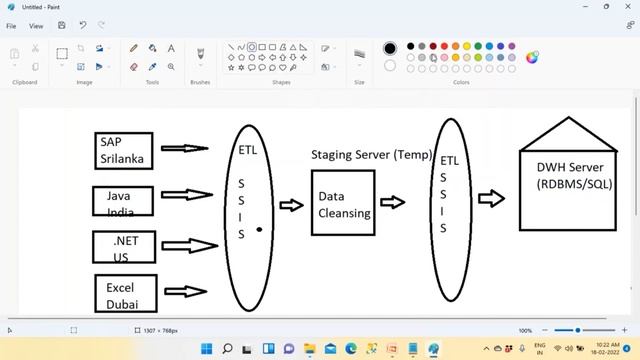Pick the Oval shape

pyautogui.click(x=252, y=47)
